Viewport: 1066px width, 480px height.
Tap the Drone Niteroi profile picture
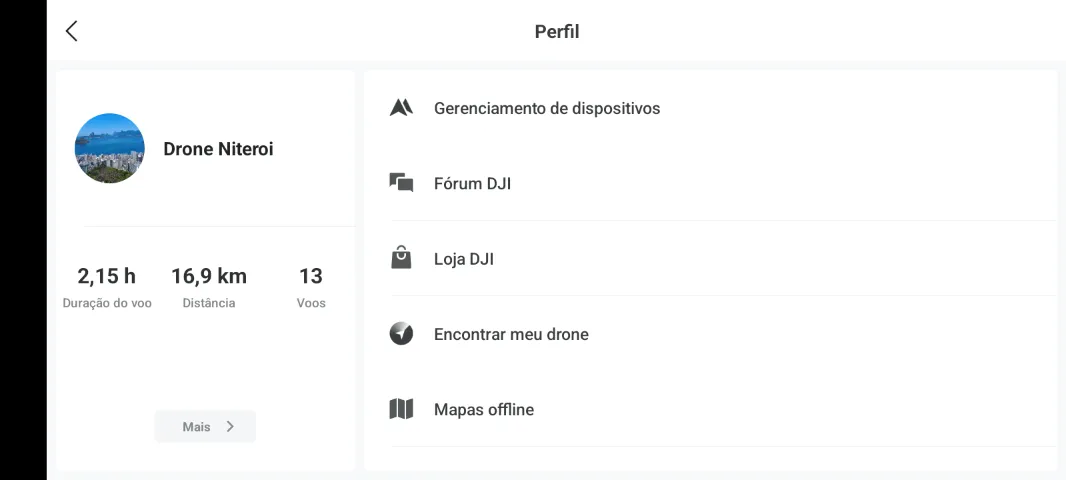click(109, 148)
